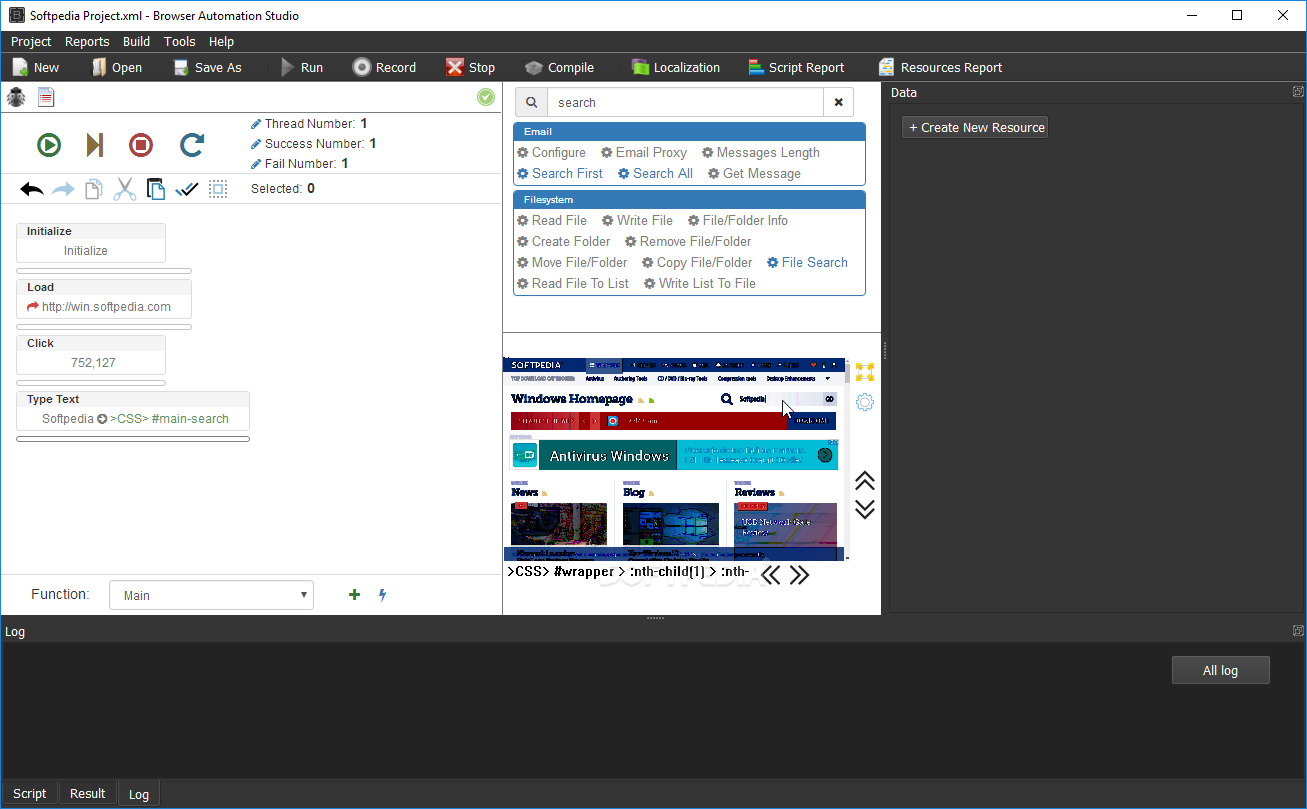The height and width of the screenshot is (809, 1307).
Task: Click the green add-function plus icon
Action: [x=354, y=594]
